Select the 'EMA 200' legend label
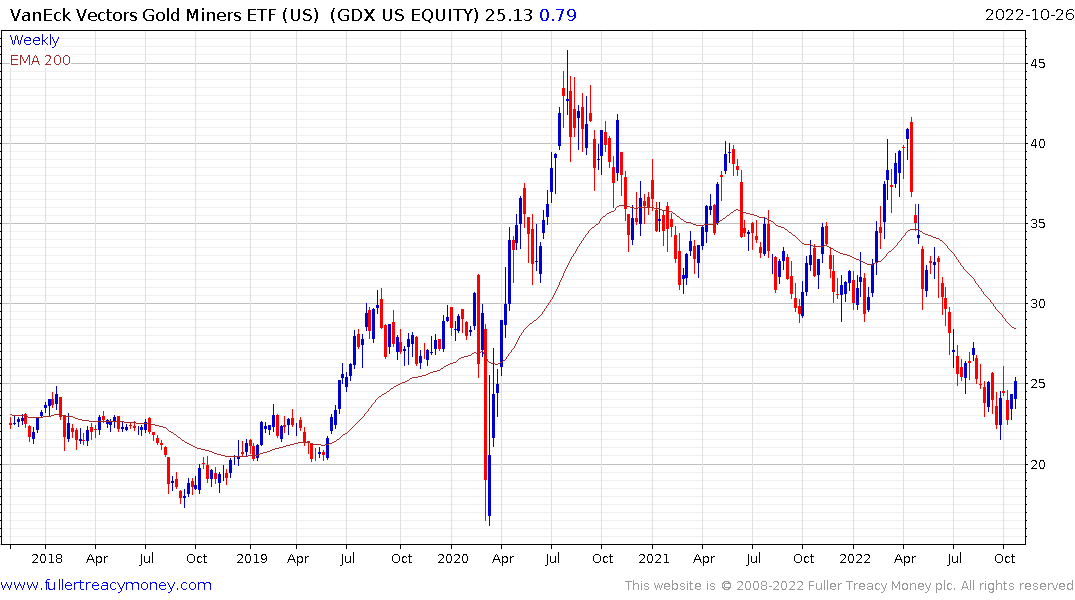 click(x=40, y=60)
